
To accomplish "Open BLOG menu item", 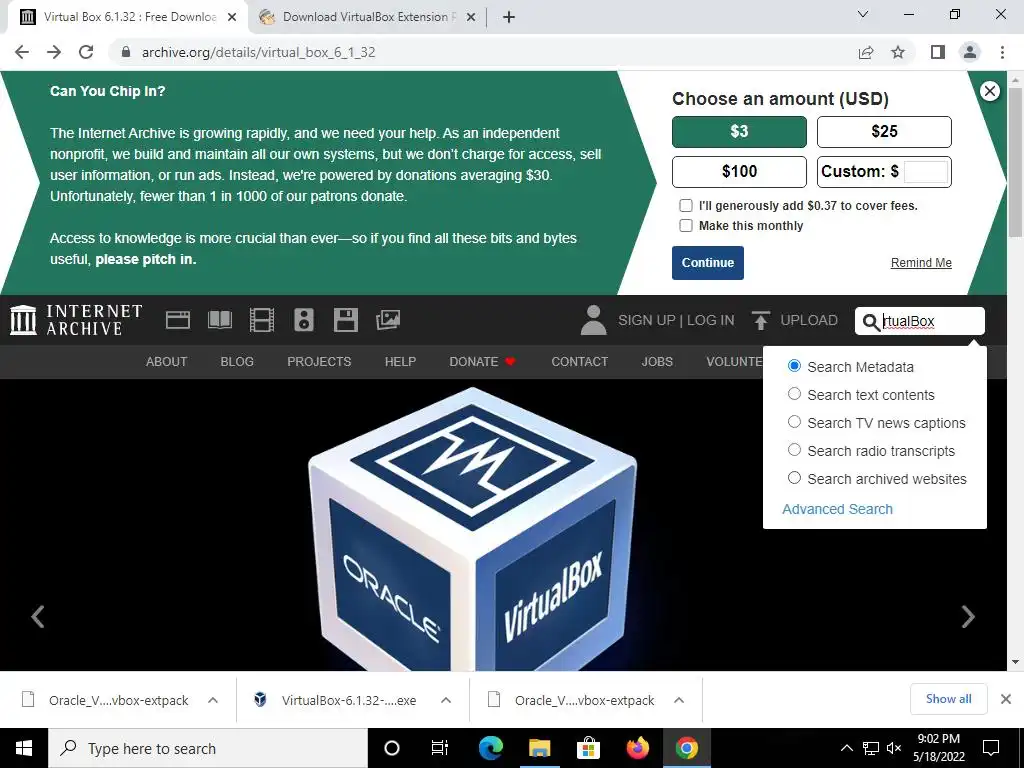I will pyautogui.click(x=237, y=362).
